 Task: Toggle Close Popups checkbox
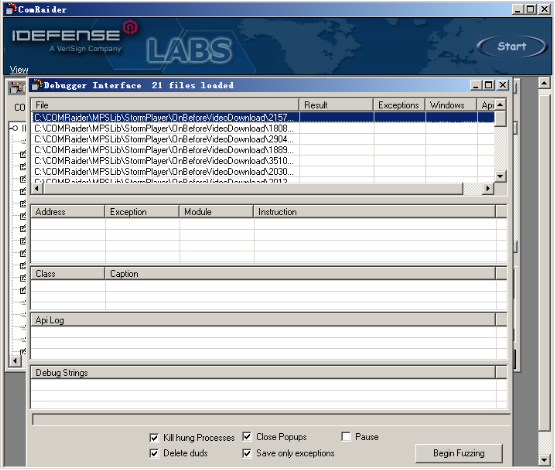247,437
